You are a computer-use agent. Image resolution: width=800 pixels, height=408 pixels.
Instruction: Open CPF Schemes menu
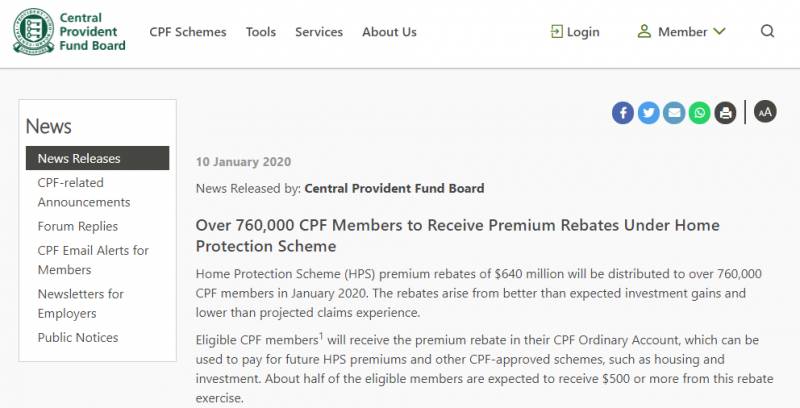(188, 32)
